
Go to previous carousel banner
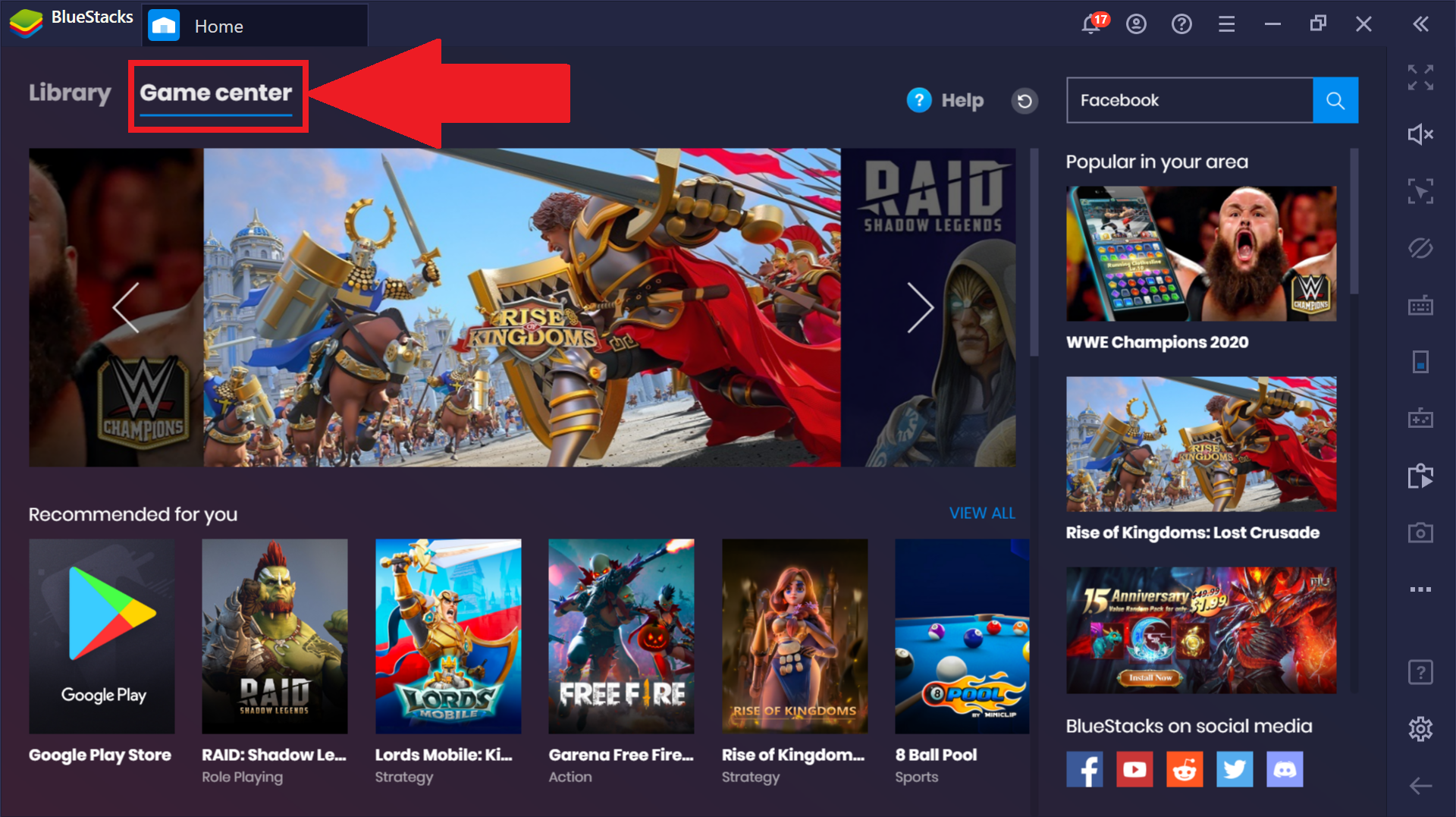pos(125,307)
